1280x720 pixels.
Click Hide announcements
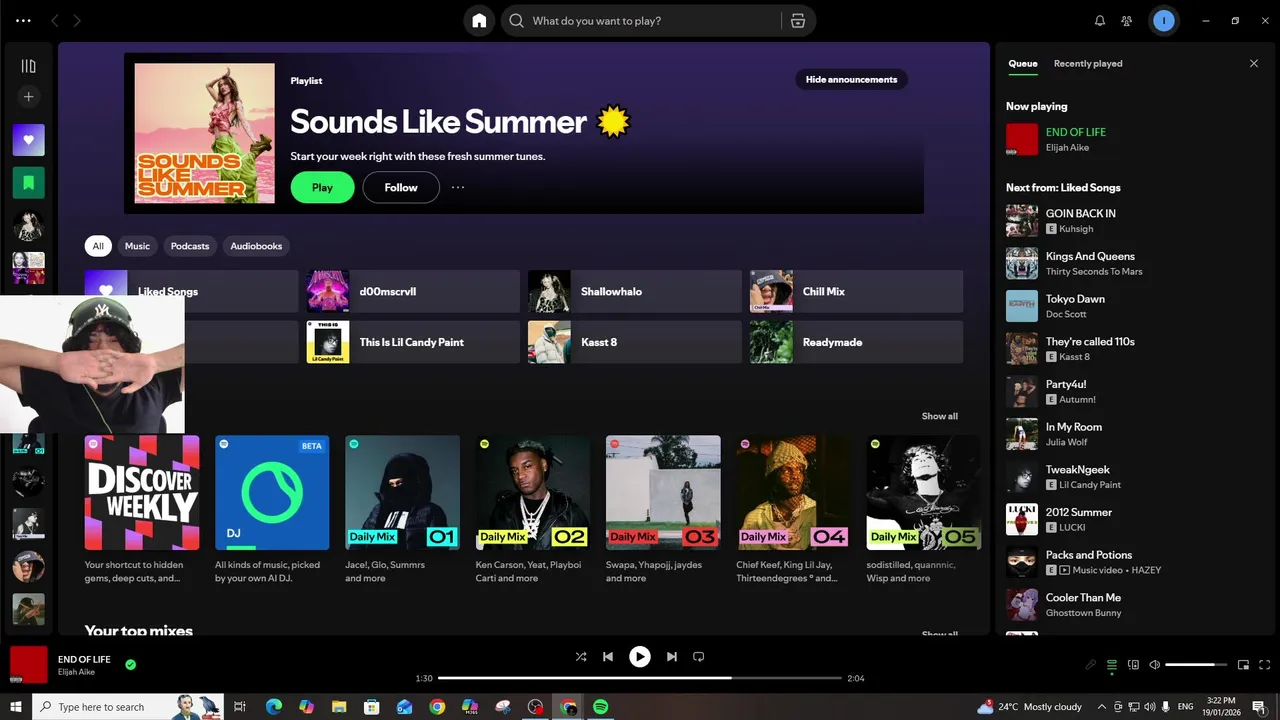pos(851,79)
